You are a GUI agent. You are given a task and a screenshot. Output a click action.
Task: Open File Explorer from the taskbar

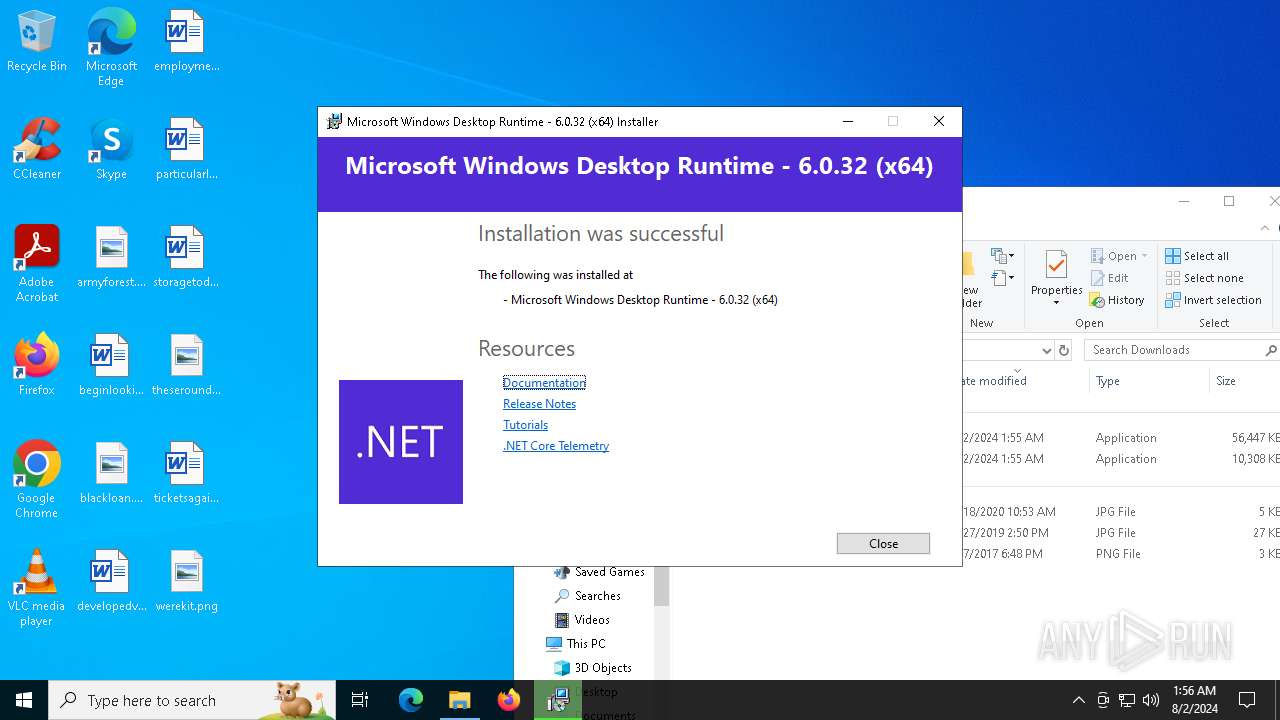[x=459, y=700]
